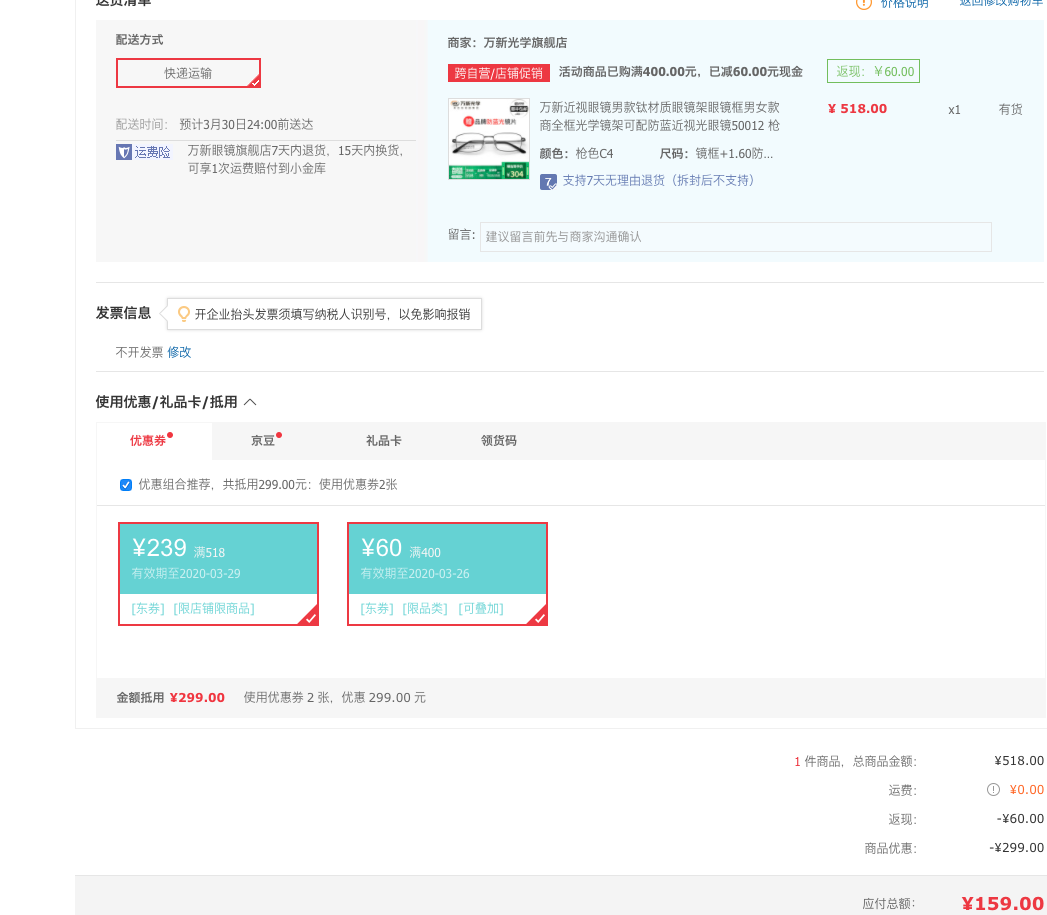Switch to the 礼品卡 tab

(x=384, y=441)
